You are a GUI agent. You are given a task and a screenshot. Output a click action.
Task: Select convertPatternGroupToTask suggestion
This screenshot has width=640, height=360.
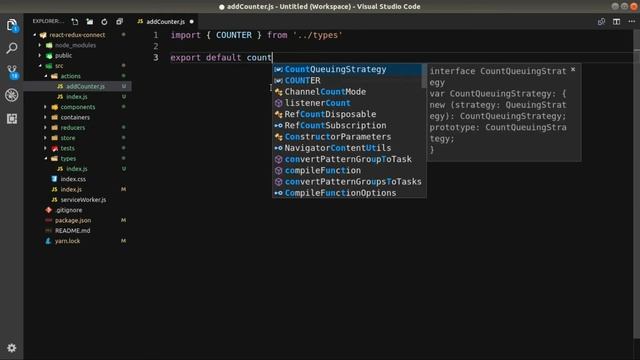(x=347, y=159)
